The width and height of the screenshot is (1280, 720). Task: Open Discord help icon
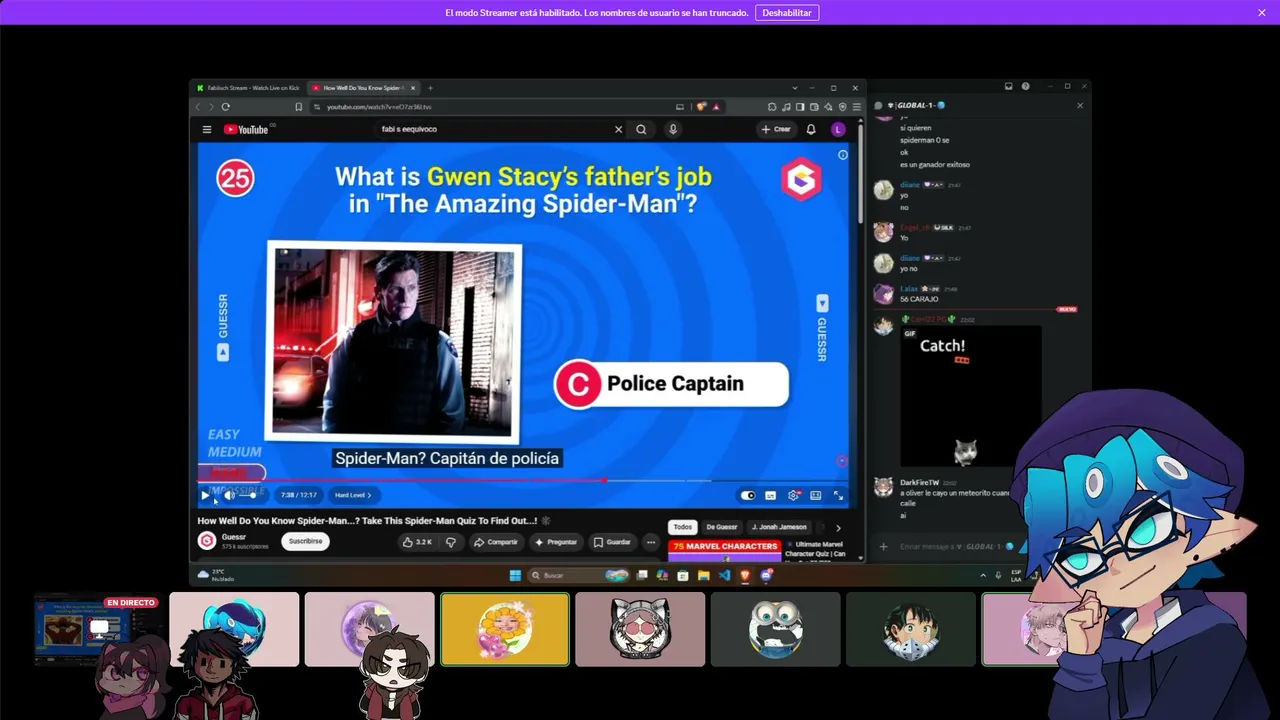[1026, 87]
